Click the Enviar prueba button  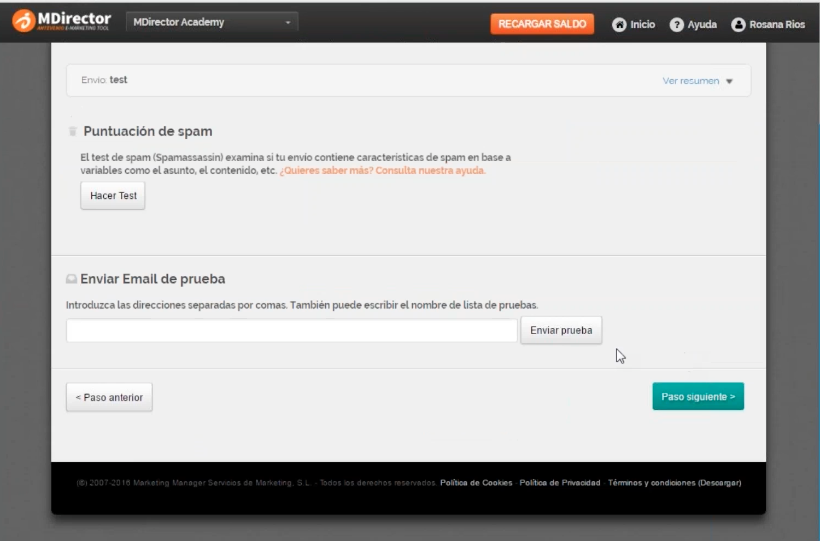coord(561,330)
